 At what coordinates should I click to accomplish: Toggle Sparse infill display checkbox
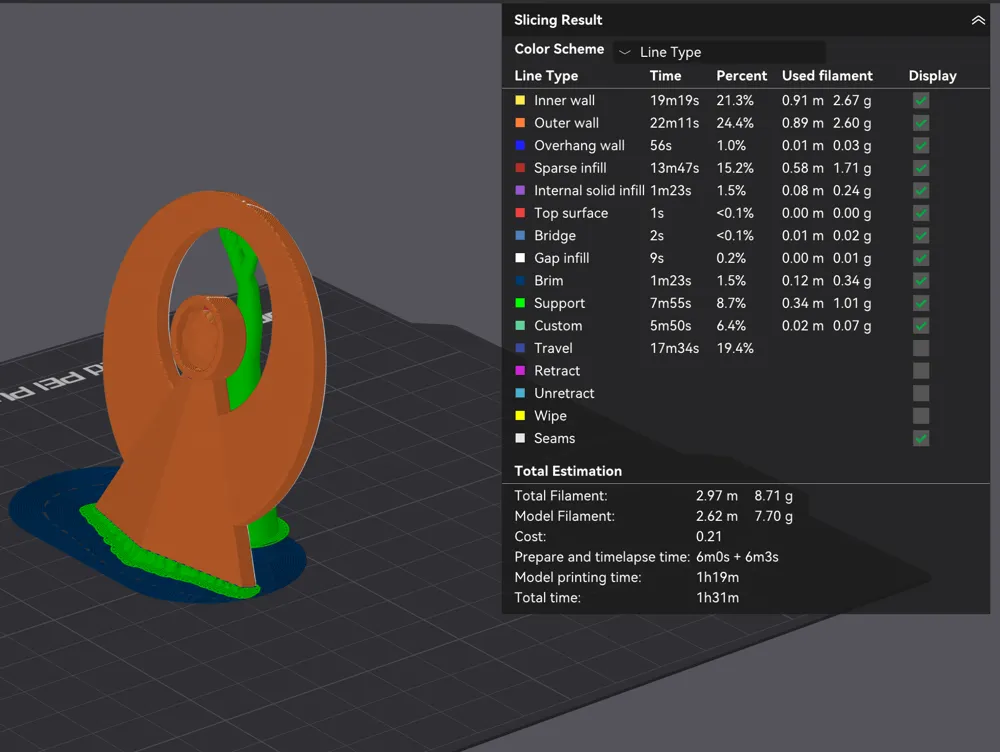tap(920, 168)
